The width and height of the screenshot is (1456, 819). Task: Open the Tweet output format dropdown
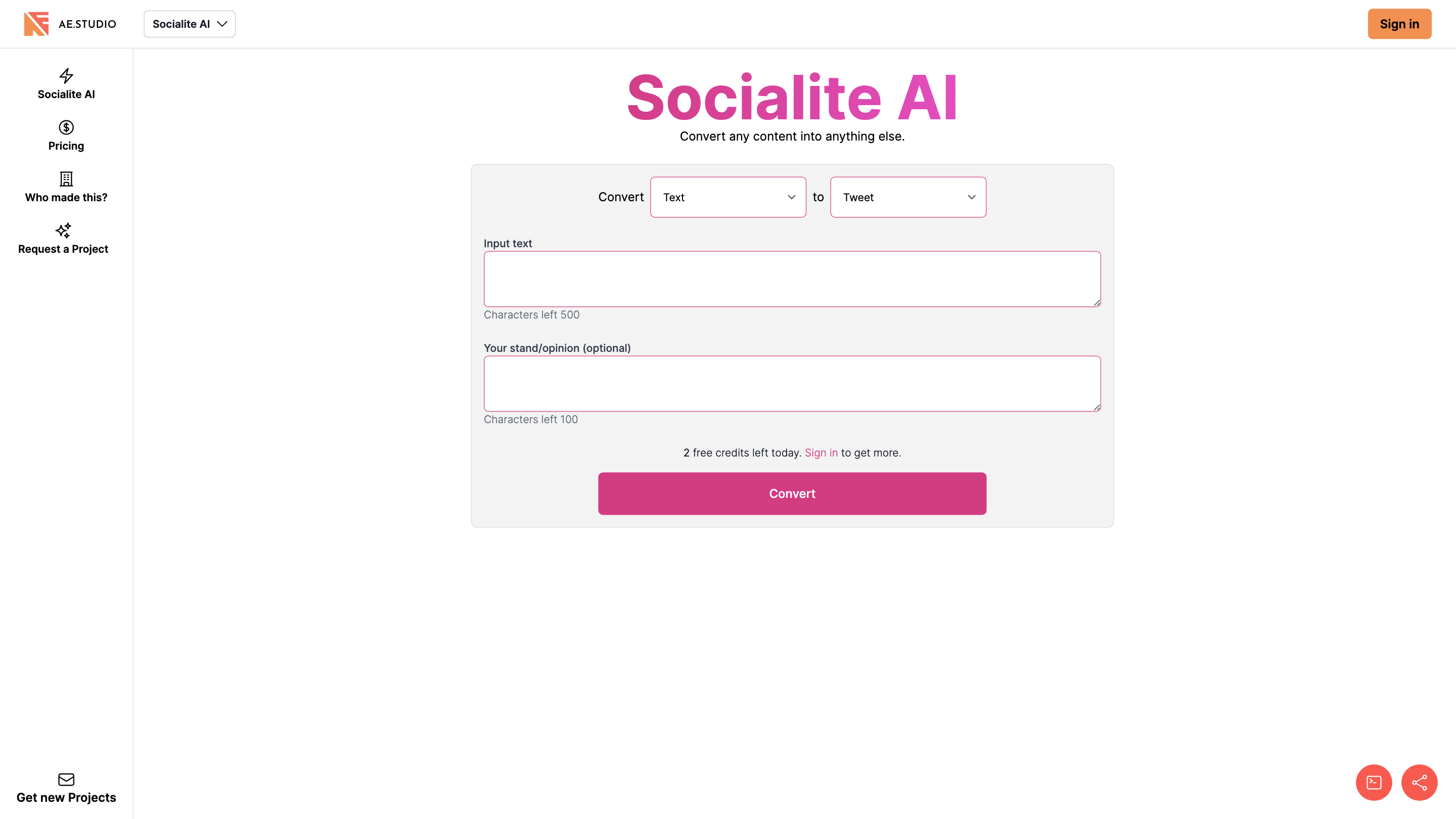point(908,197)
